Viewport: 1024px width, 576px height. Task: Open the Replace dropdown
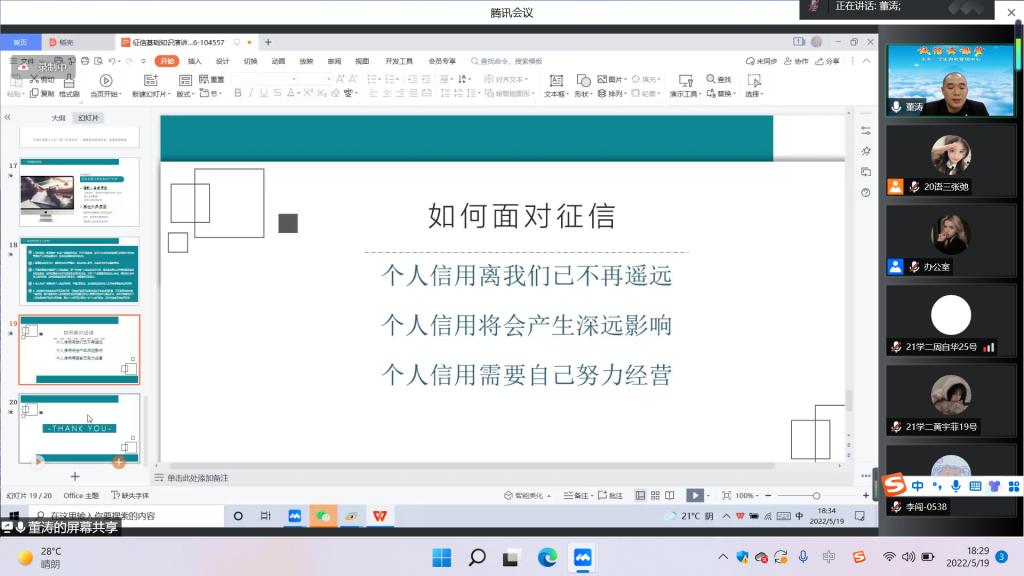[x=721, y=94]
